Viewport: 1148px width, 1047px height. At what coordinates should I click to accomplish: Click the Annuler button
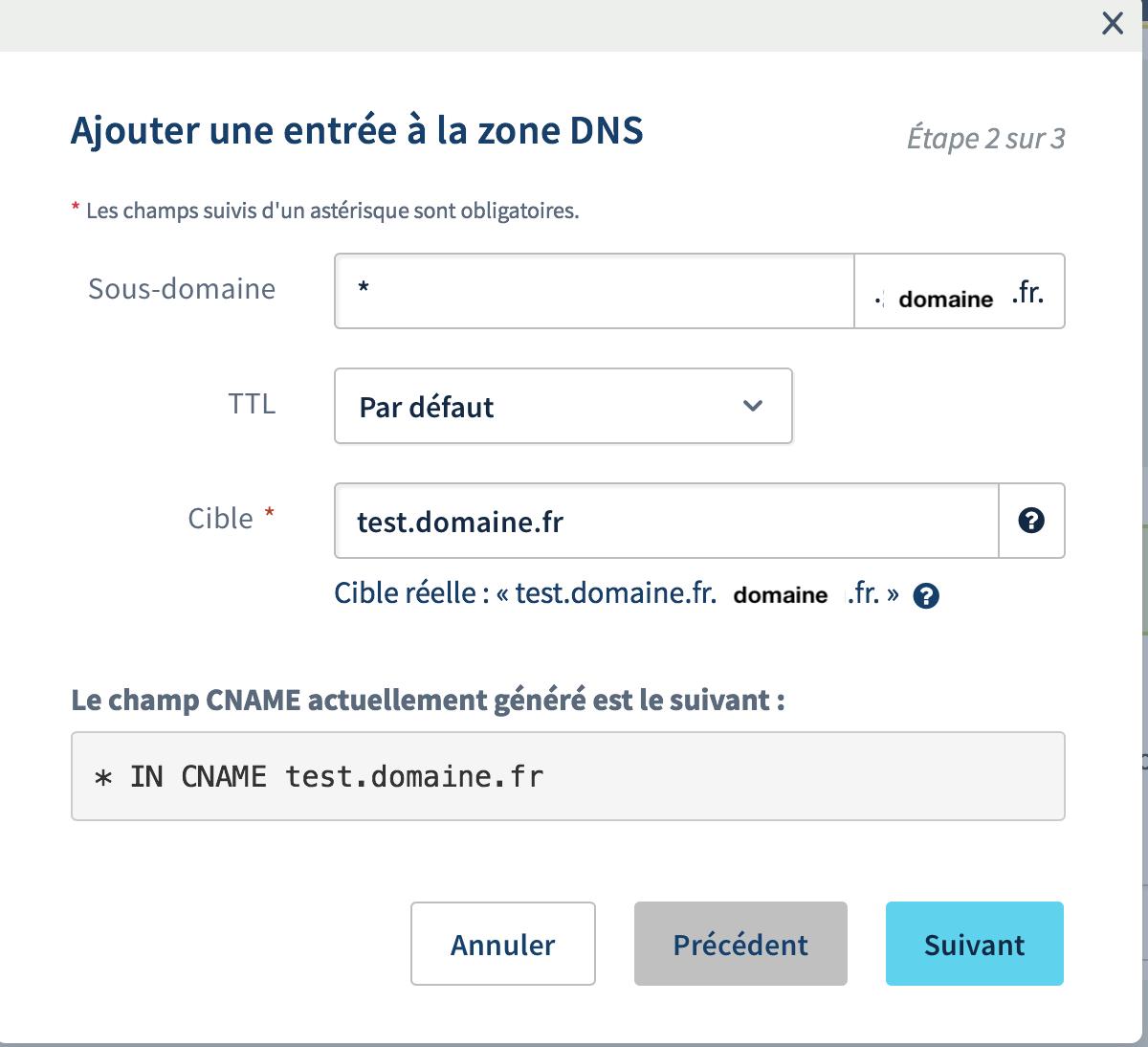click(503, 944)
